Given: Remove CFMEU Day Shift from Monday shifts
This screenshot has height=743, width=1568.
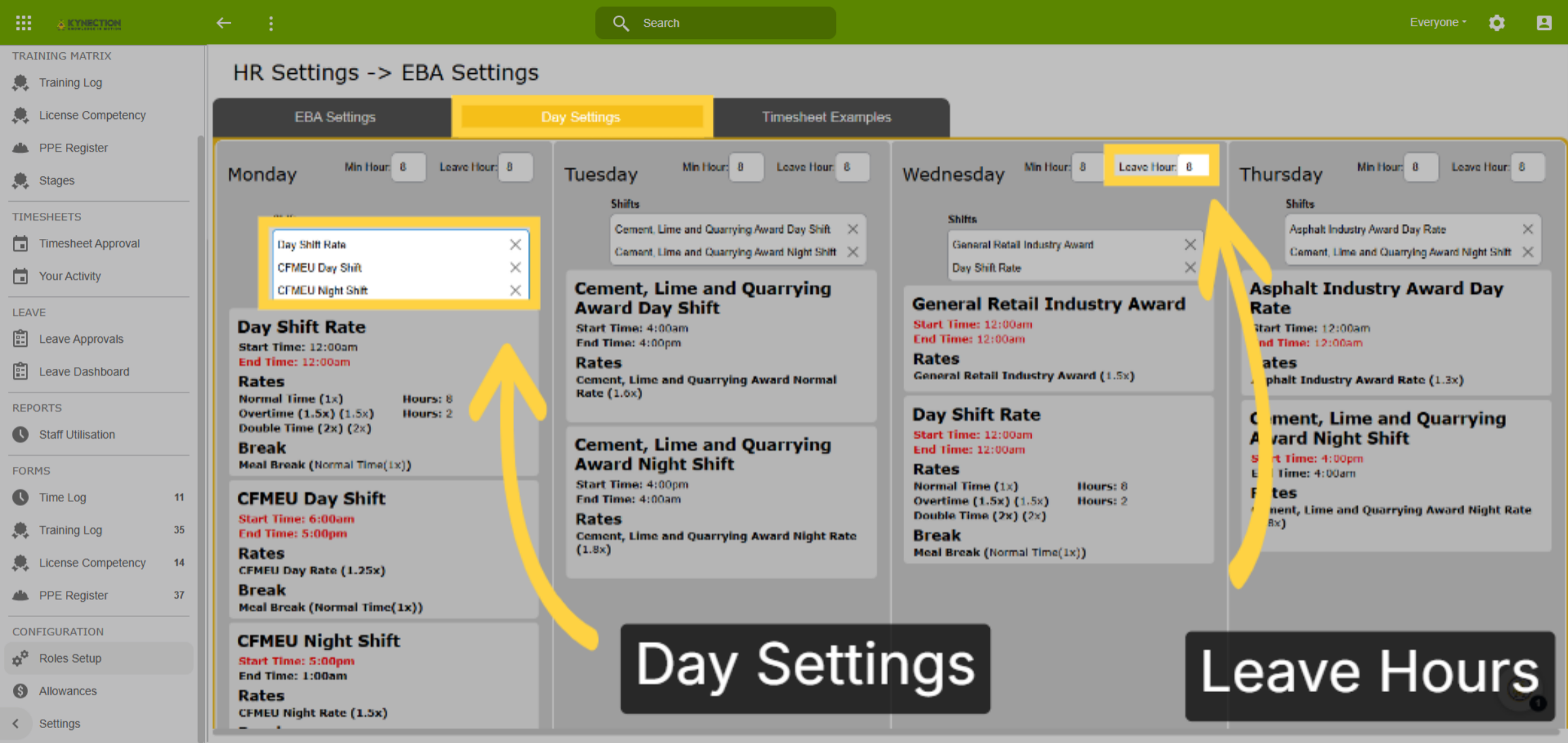Looking at the screenshot, I should [515, 268].
